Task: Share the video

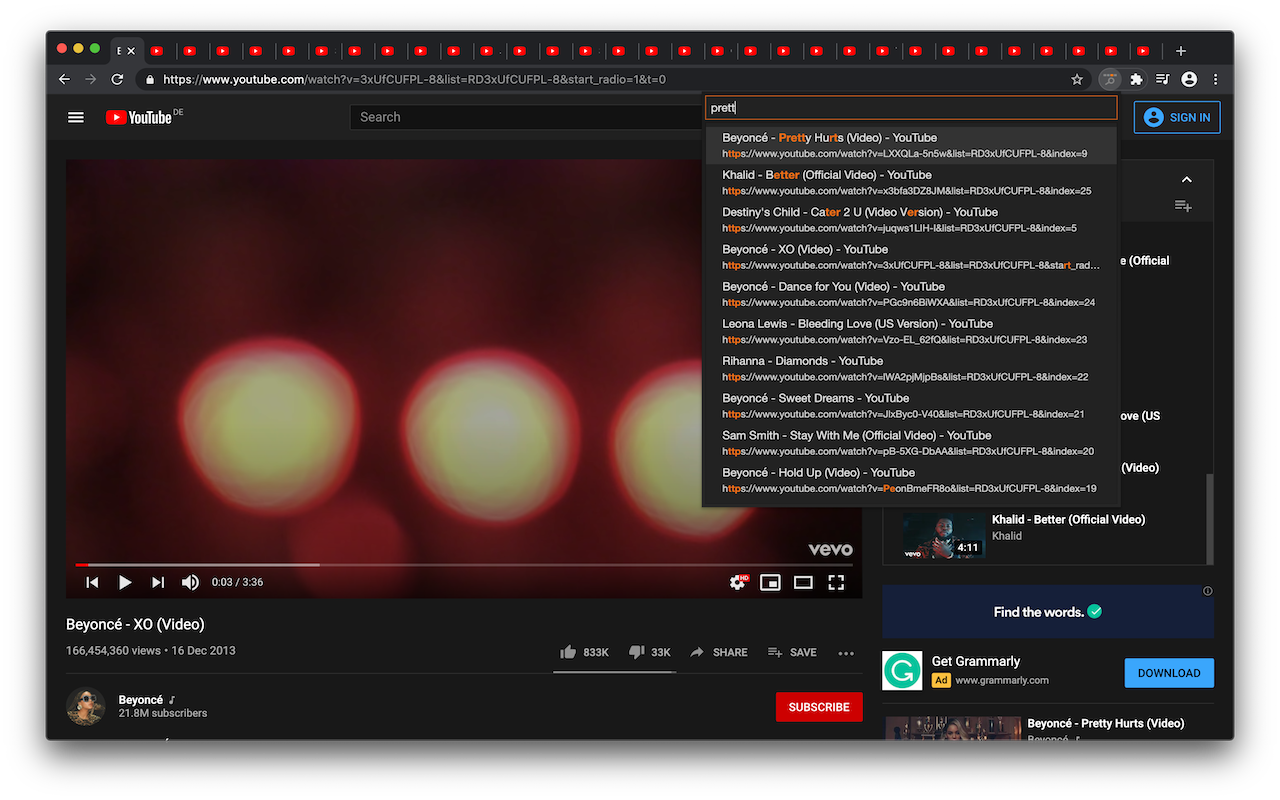Action: (x=718, y=652)
